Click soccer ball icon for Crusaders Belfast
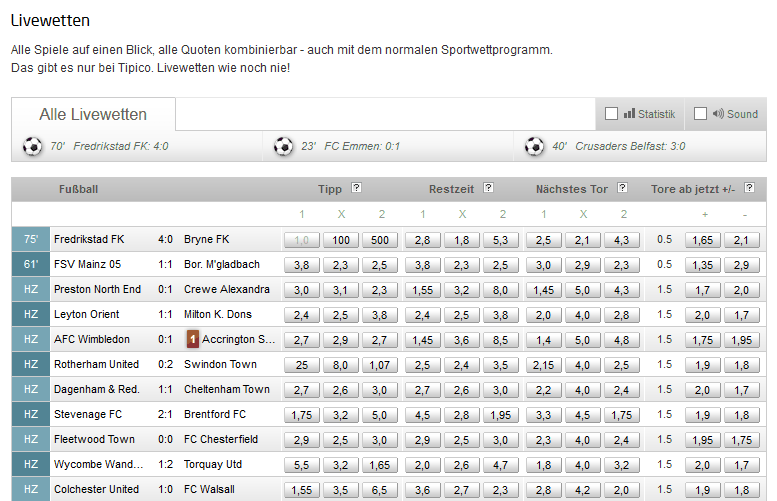Screen dimensions: 777x501 (534, 146)
